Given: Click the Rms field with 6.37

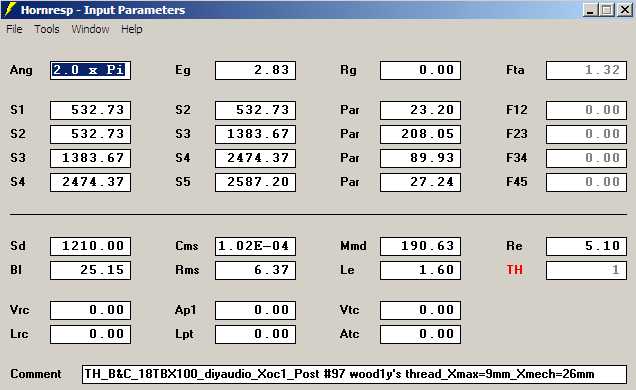Looking at the screenshot, I should point(256,270).
